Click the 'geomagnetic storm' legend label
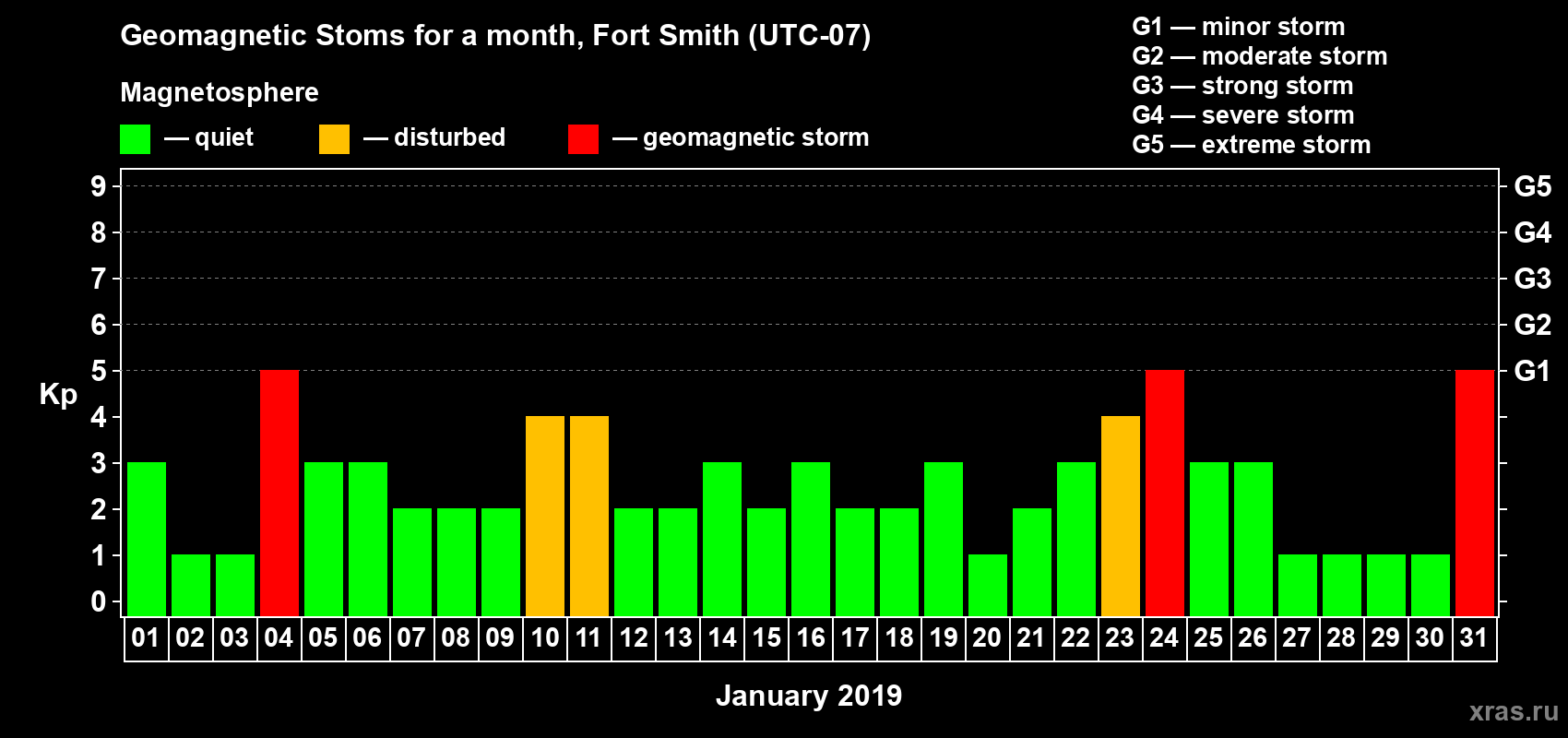The width and height of the screenshot is (1568, 738). tap(755, 138)
